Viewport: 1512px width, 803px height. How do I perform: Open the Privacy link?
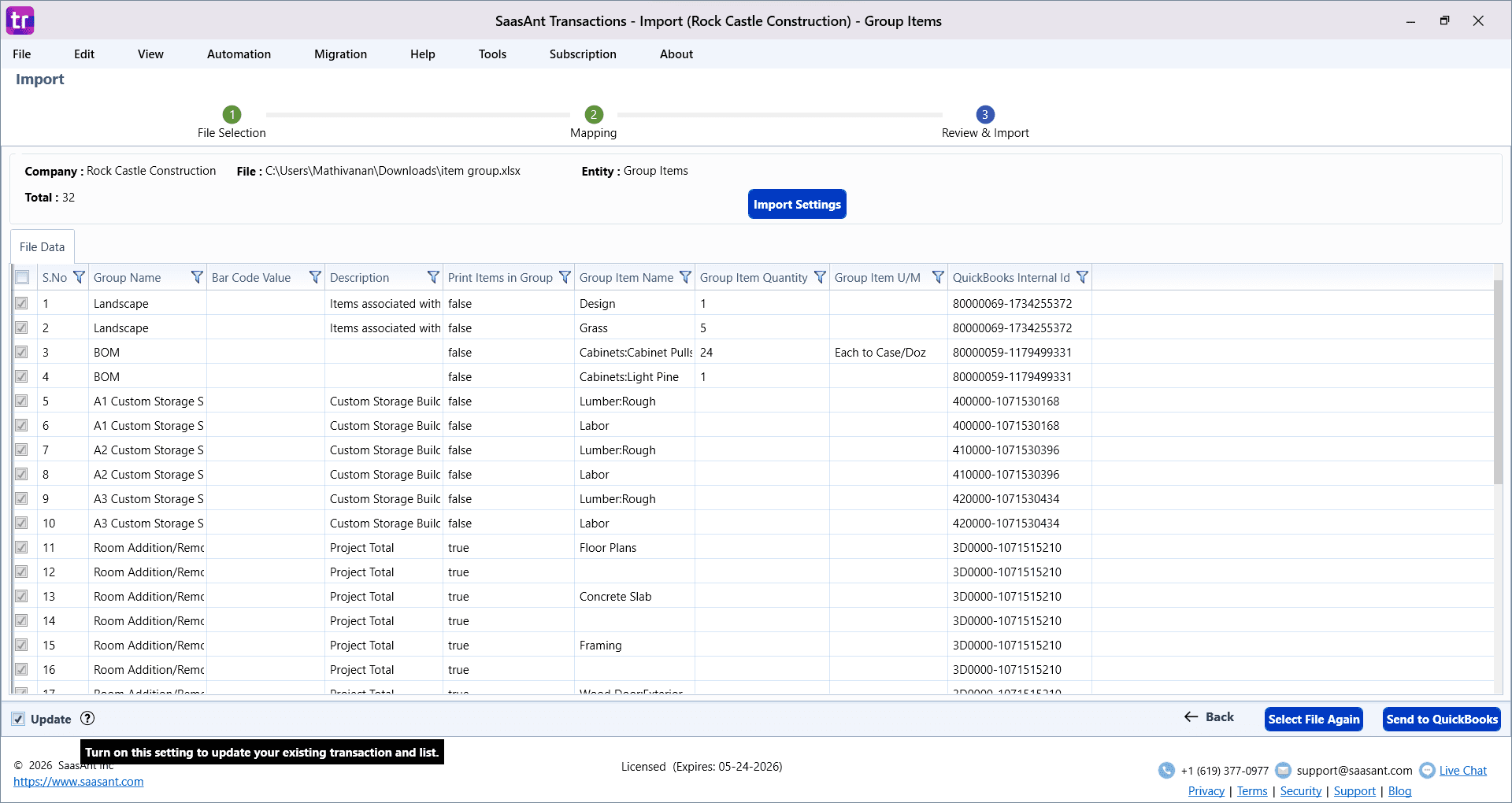click(x=1206, y=791)
